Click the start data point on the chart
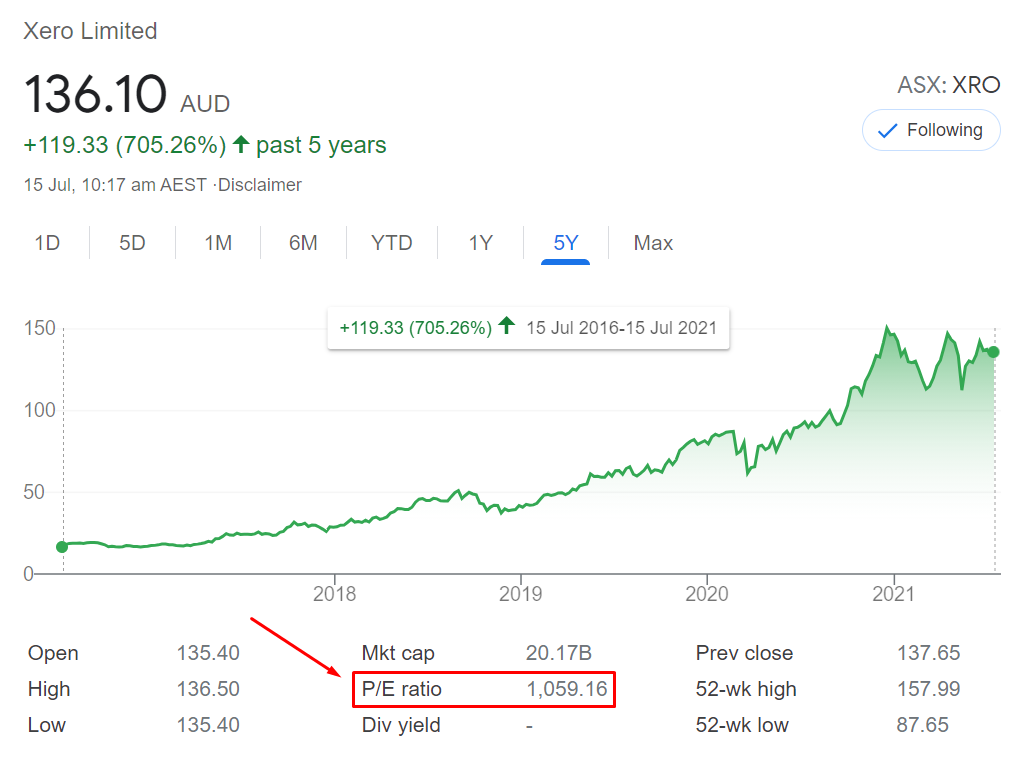 pyautogui.click(x=62, y=547)
